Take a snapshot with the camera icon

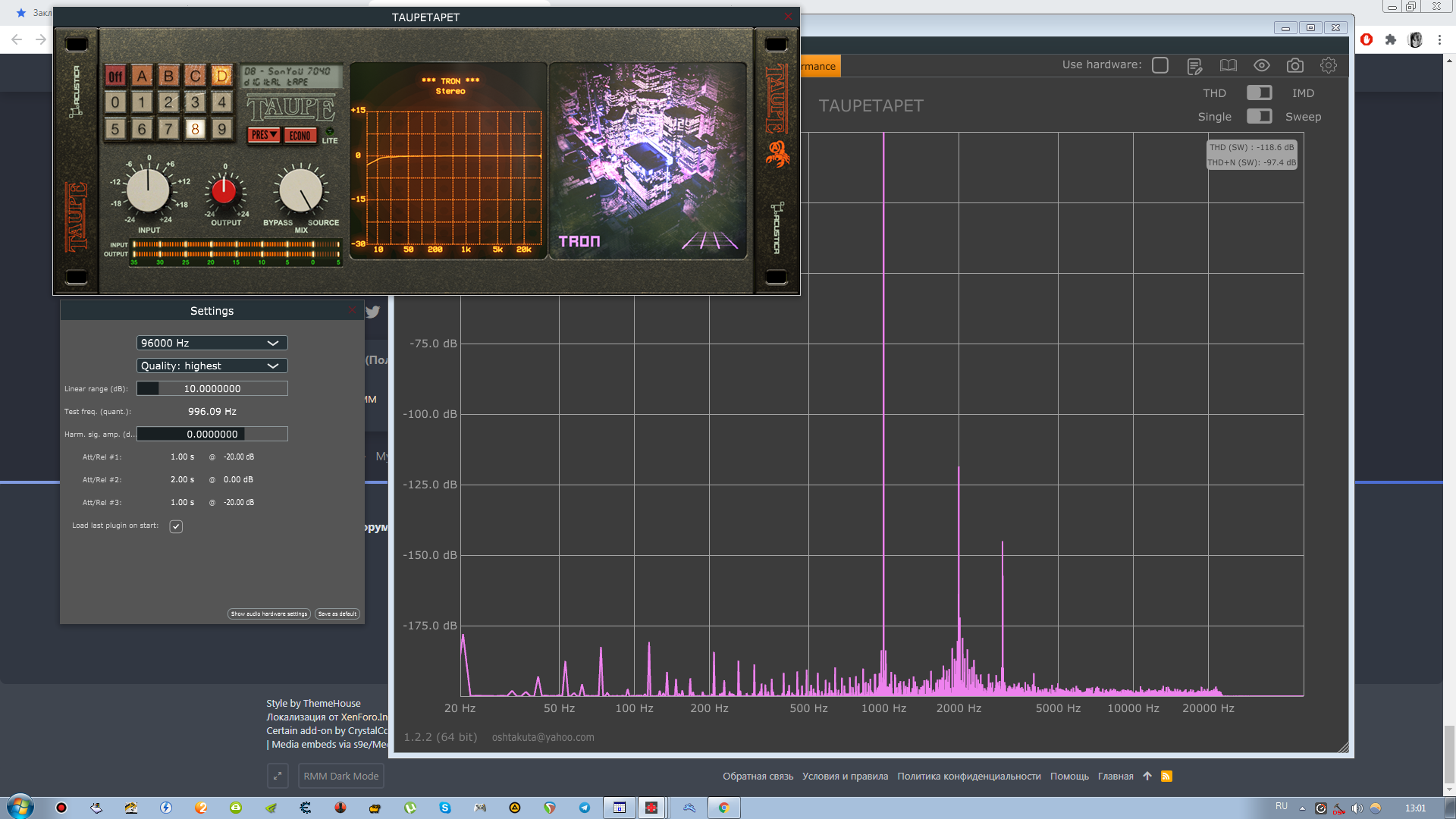[x=1294, y=66]
